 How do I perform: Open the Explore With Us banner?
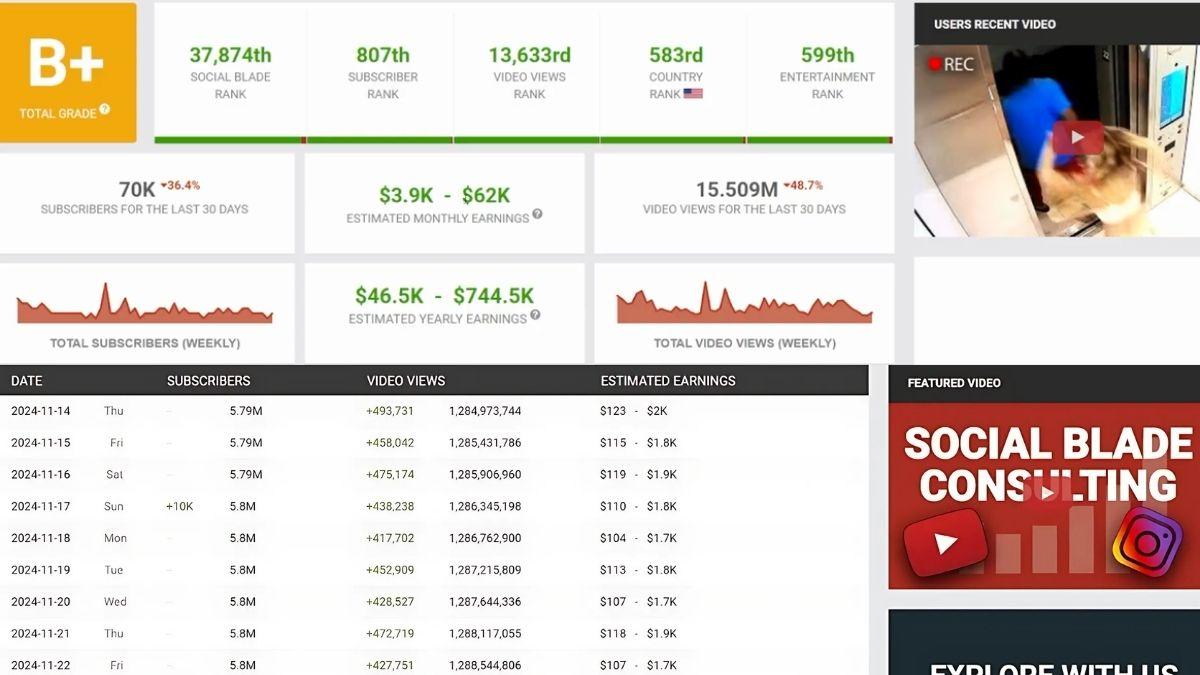pyautogui.click(x=1044, y=642)
